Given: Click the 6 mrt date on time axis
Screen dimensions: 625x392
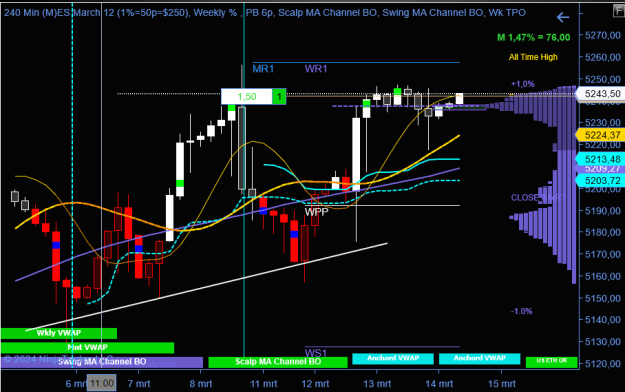Looking at the screenshot, I should pos(76,384).
